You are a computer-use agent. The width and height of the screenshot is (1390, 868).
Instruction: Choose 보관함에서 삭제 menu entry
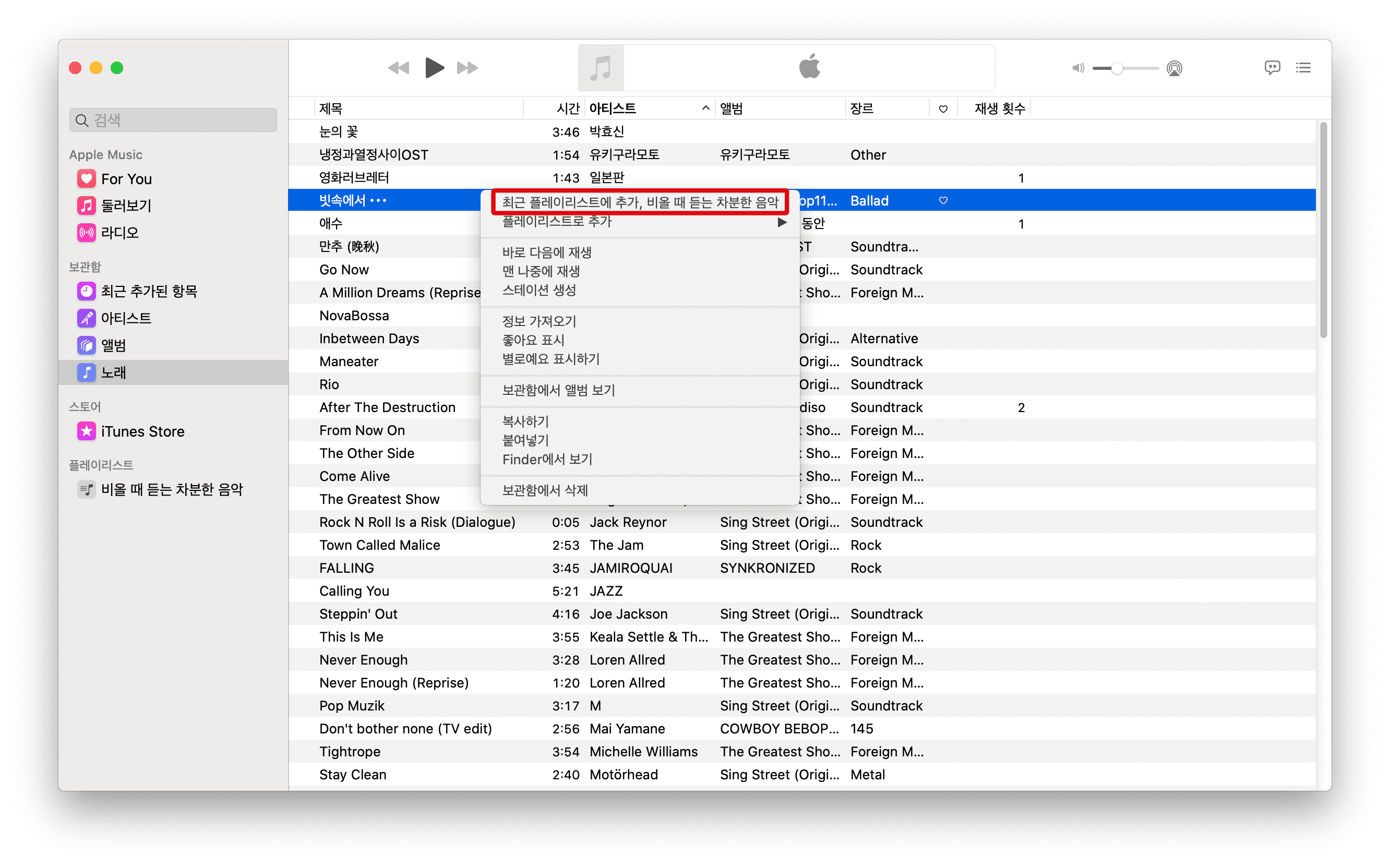point(545,490)
